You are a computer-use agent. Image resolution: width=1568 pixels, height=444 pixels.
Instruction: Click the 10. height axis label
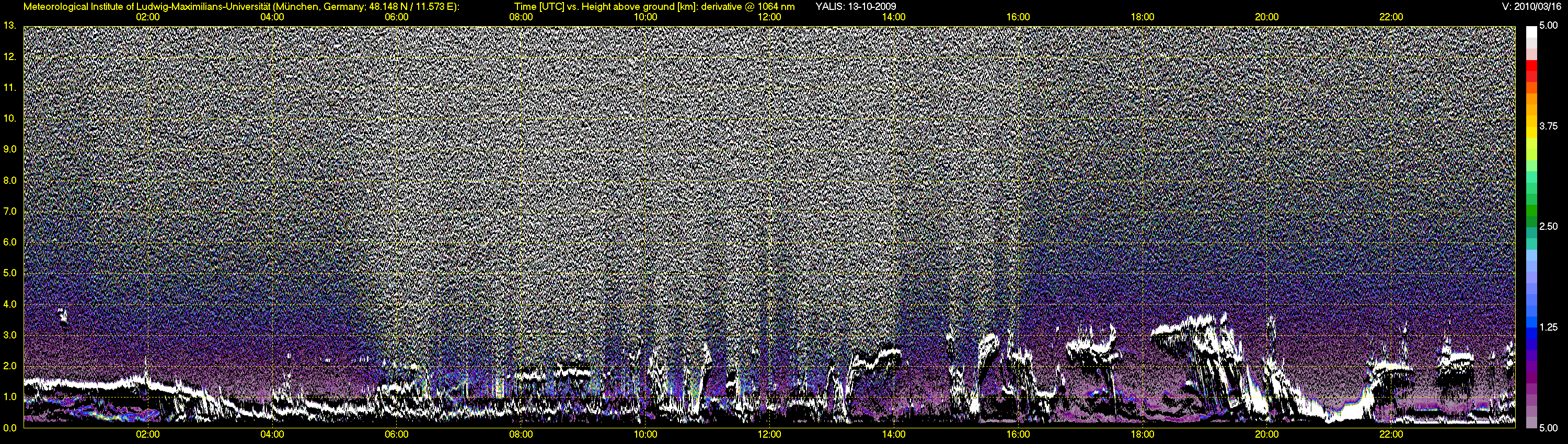pos(10,118)
